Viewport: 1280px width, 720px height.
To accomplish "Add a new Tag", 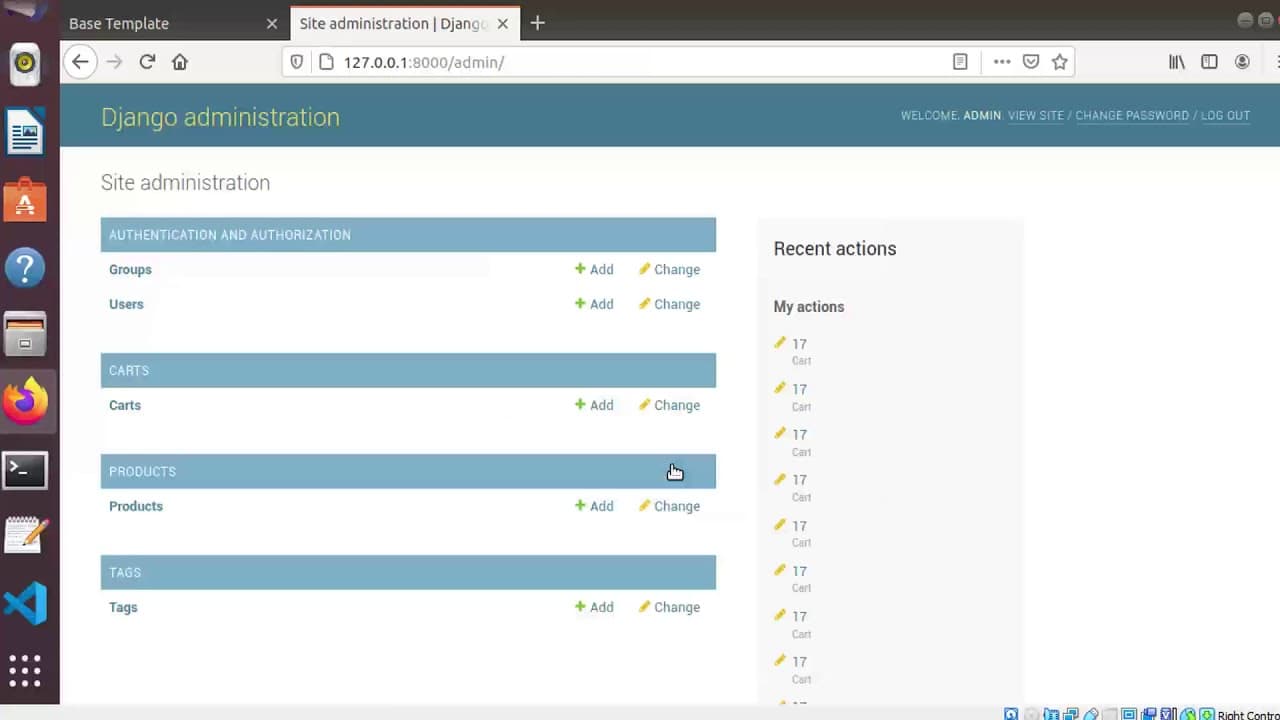I will [594, 607].
